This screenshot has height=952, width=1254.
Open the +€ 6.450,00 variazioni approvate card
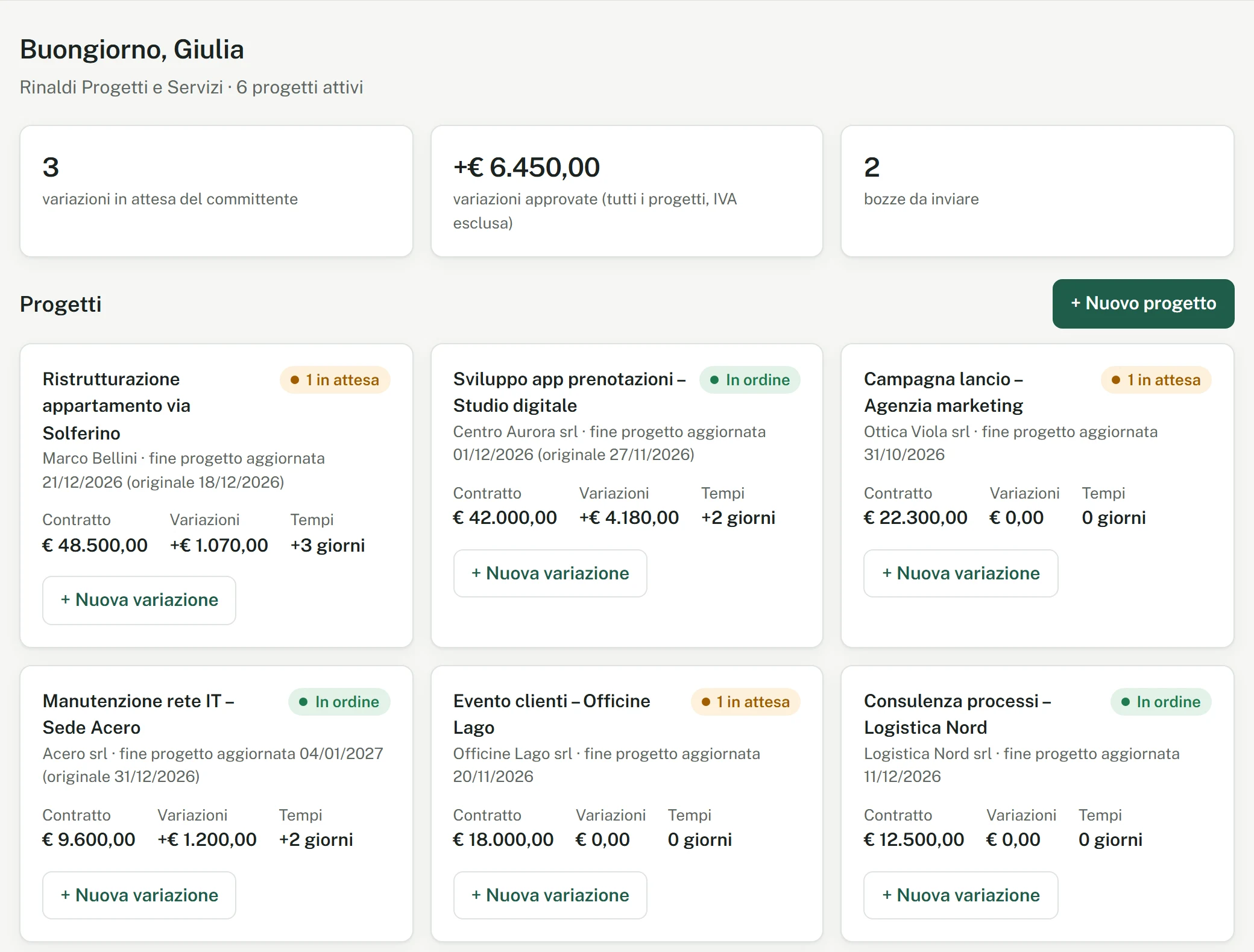(x=627, y=191)
